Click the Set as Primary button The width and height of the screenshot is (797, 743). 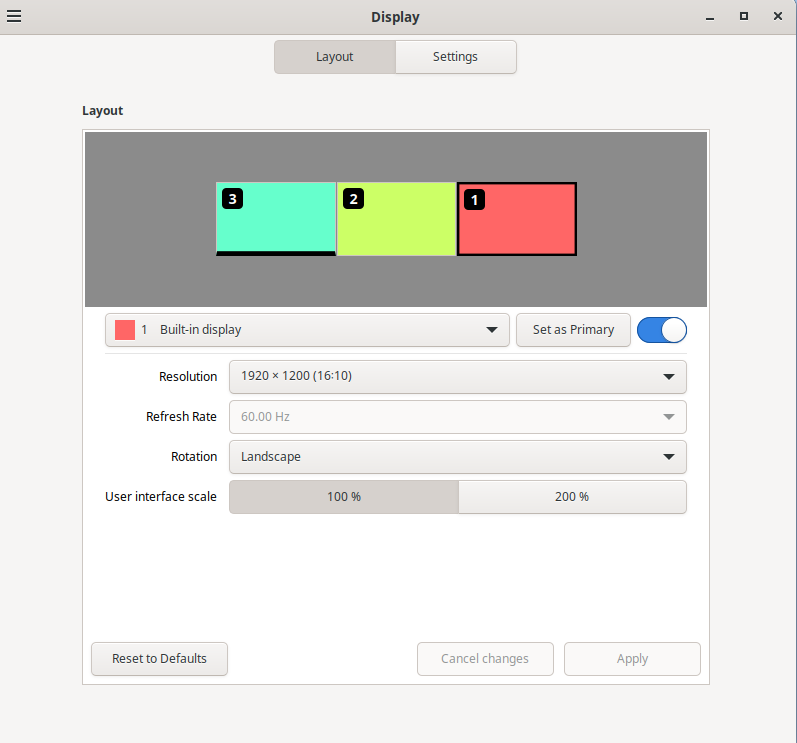click(x=573, y=330)
